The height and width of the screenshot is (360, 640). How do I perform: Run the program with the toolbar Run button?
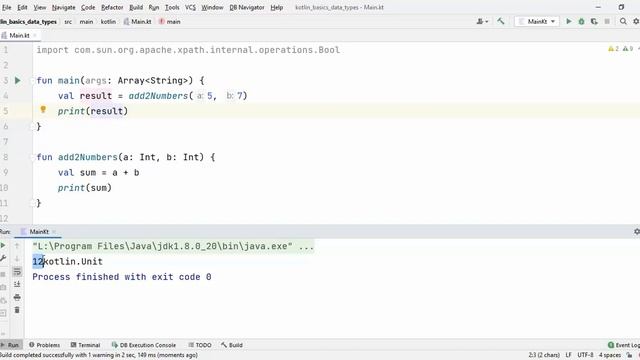pyautogui.click(x=569, y=21)
